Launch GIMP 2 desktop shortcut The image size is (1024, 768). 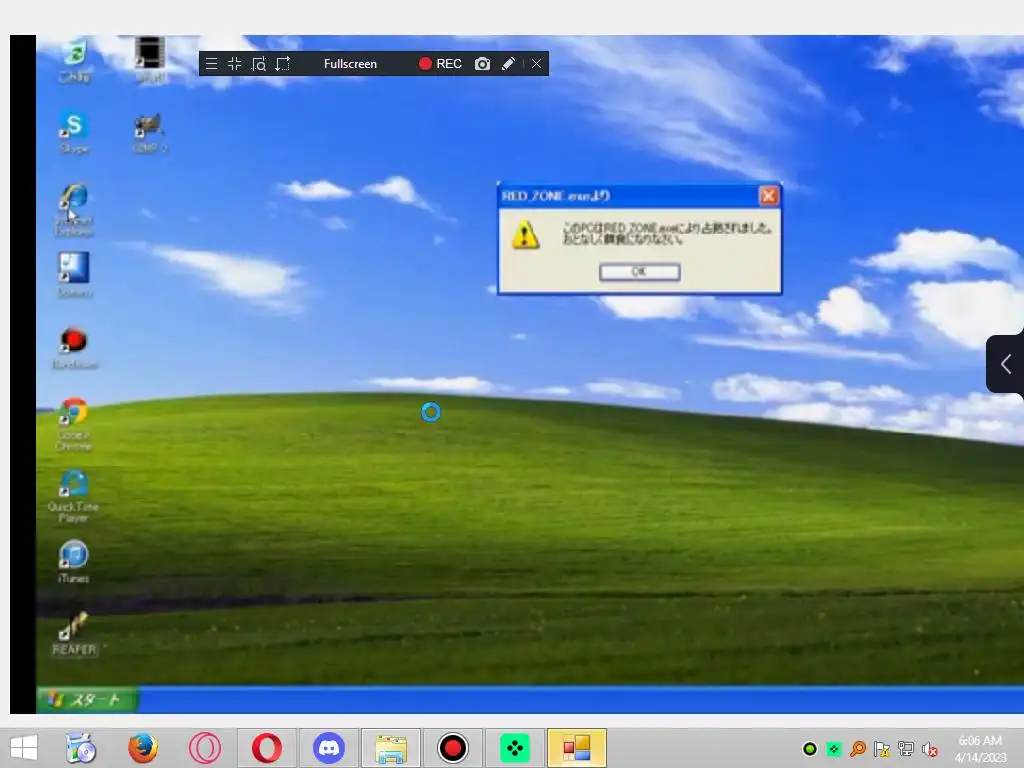[x=150, y=133]
